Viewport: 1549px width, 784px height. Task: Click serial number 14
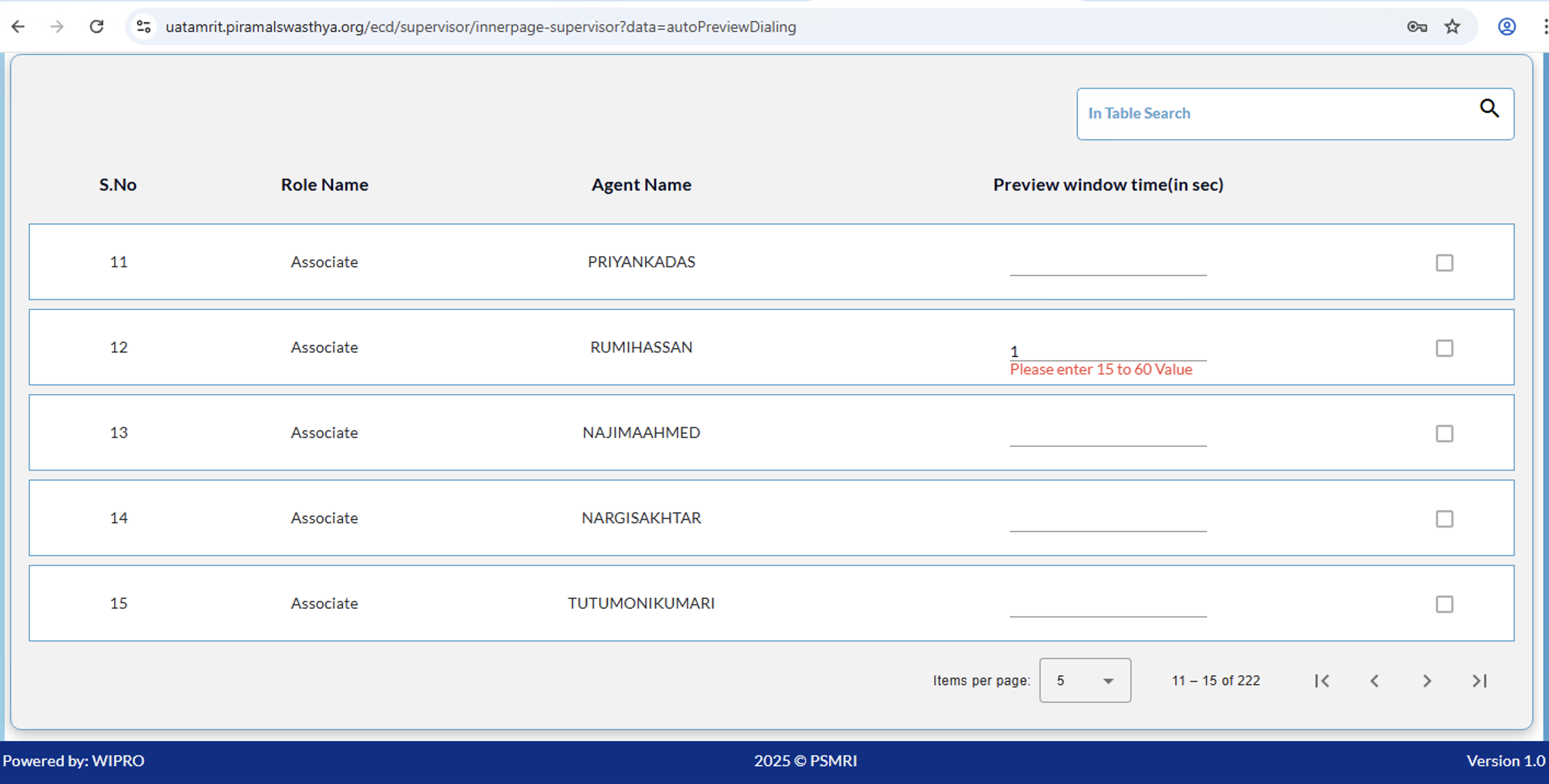tap(118, 518)
